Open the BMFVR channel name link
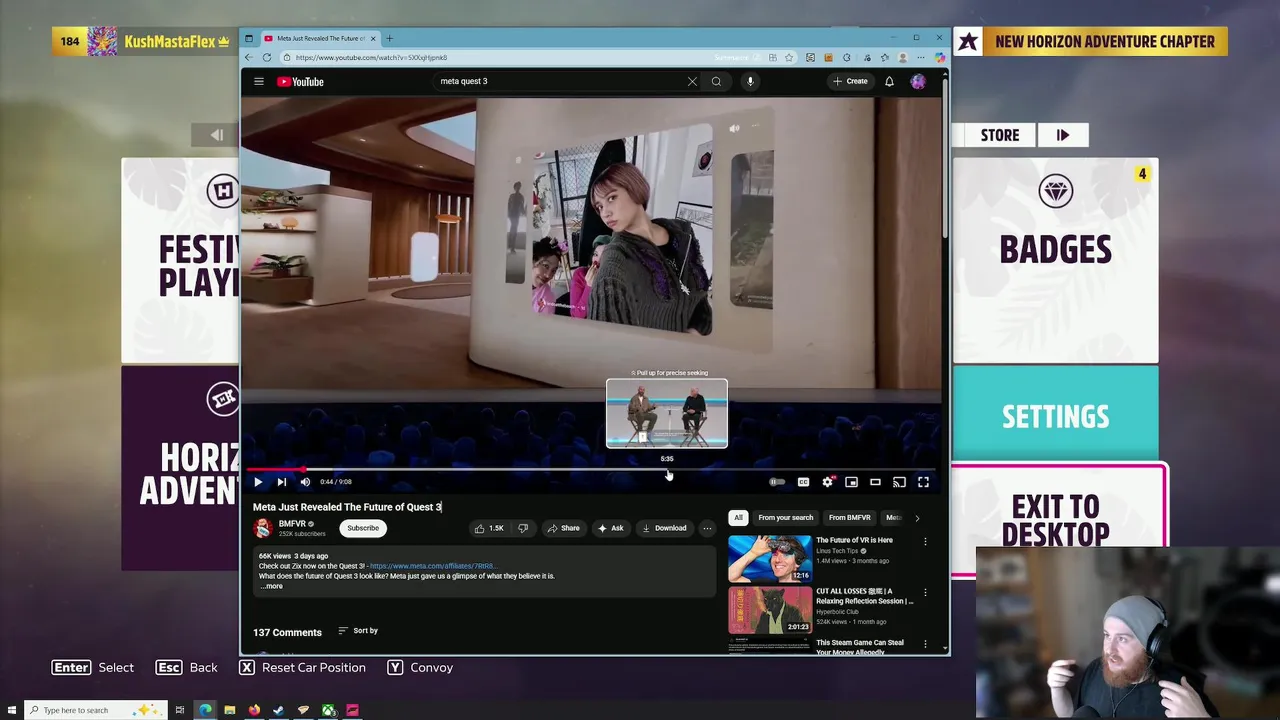Screen dimensions: 1280x720 click(x=292, y=524)
